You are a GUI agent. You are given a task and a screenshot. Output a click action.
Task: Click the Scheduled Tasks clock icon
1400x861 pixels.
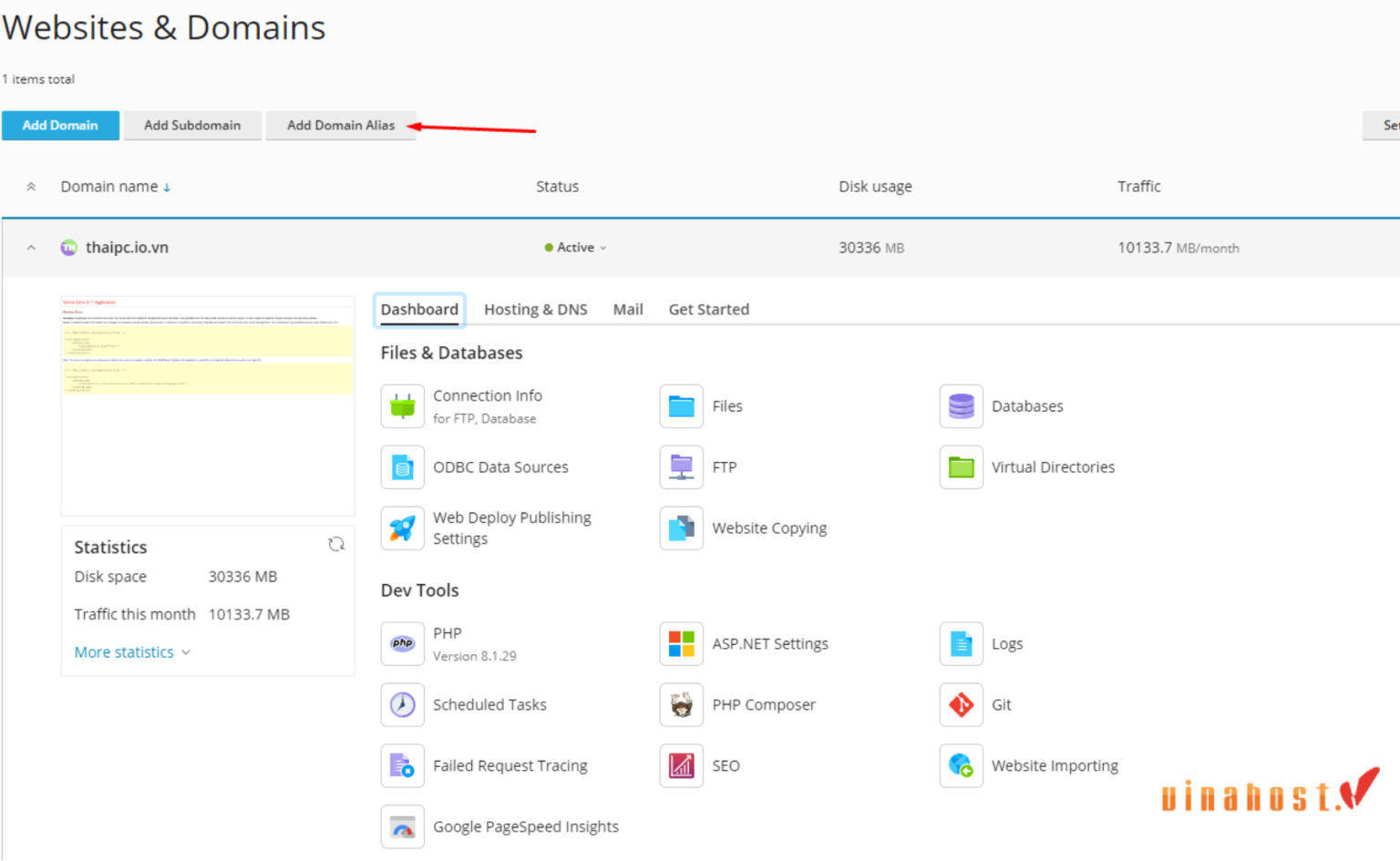click(402, 705)
